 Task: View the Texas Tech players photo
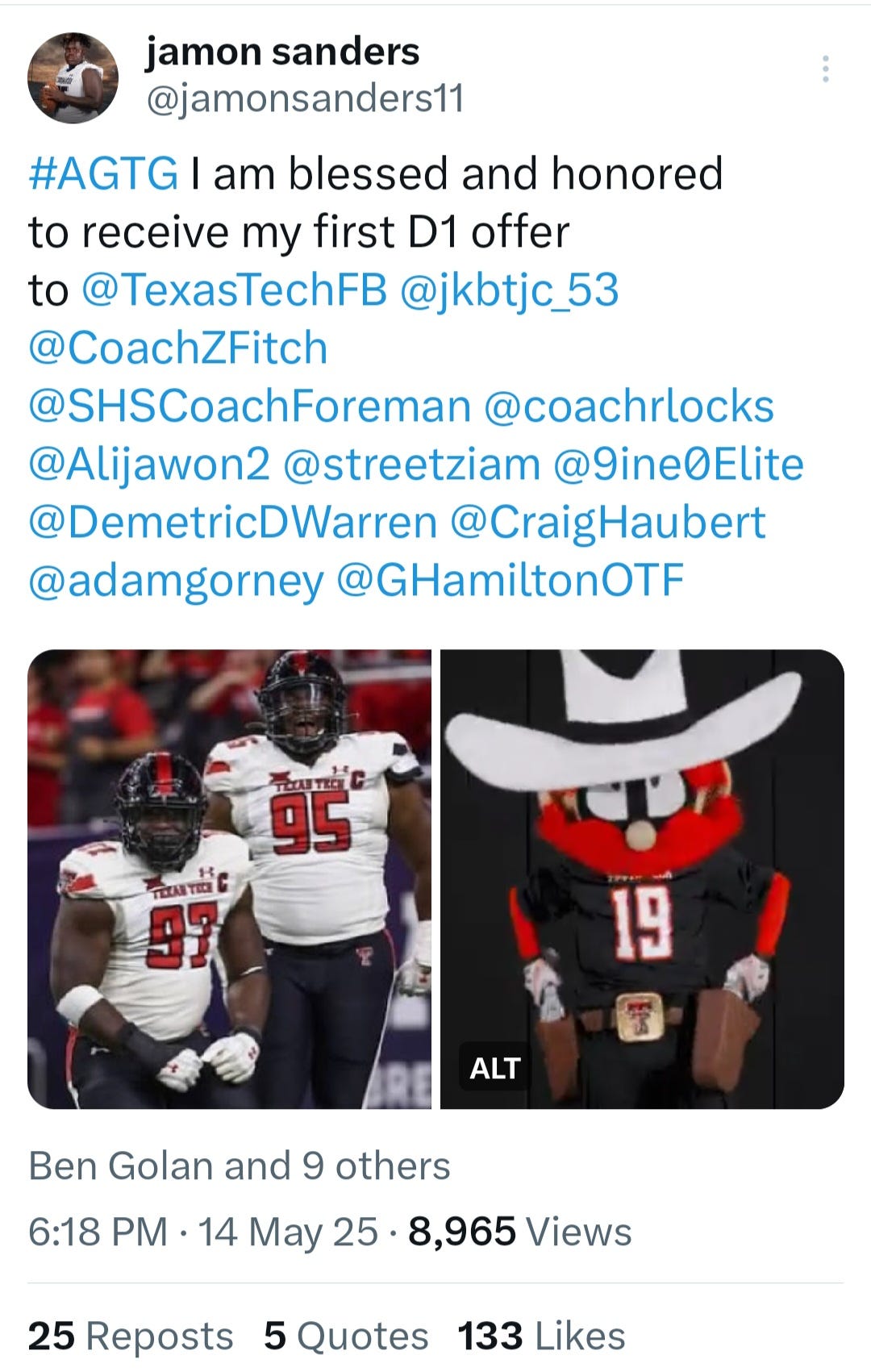(230, 879)
